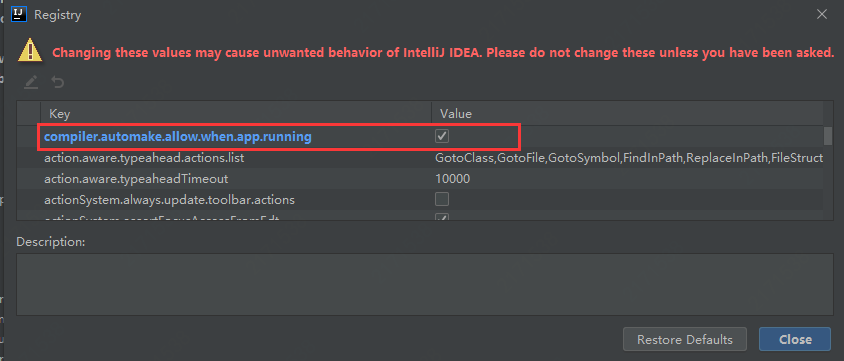The width and height of the screenshot is (844, 361).
Task: Click the pencil edit icon
Action: point(31,82)
